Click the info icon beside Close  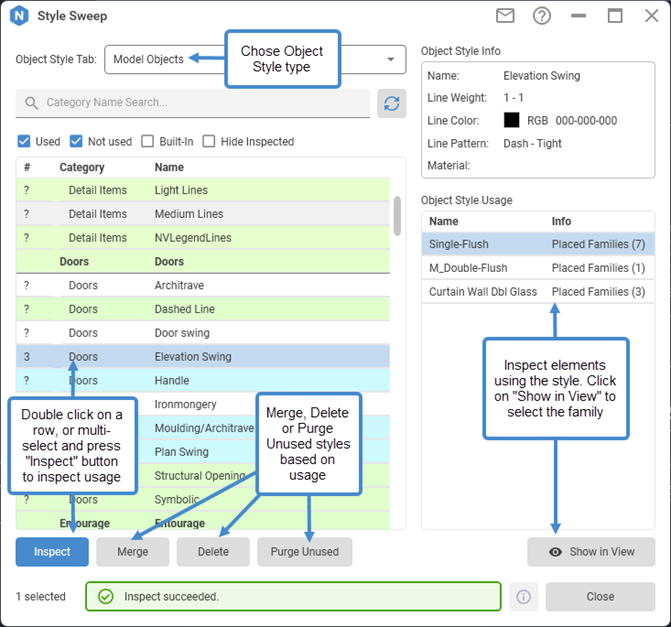(x=523, y=596)
